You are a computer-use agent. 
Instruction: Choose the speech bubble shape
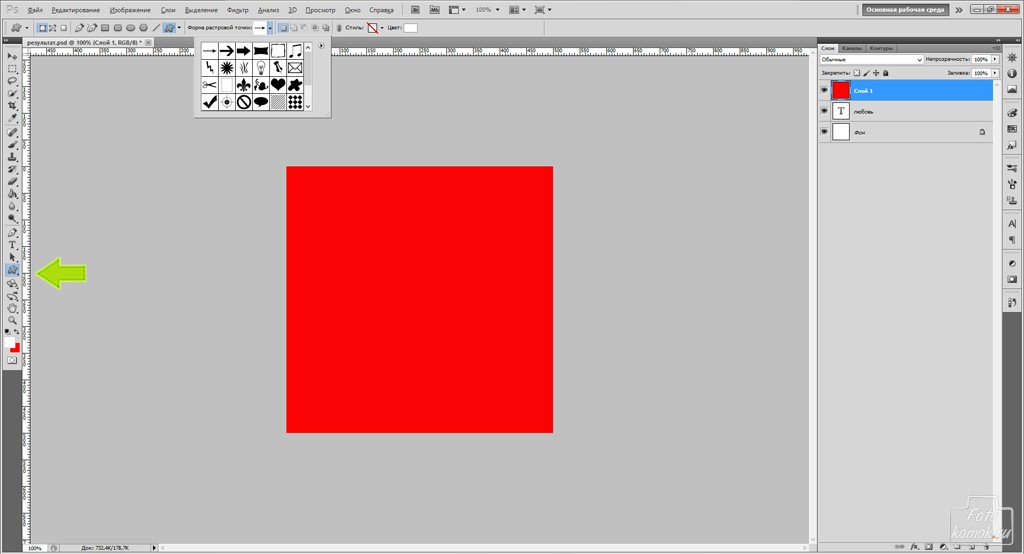point(261,101)
